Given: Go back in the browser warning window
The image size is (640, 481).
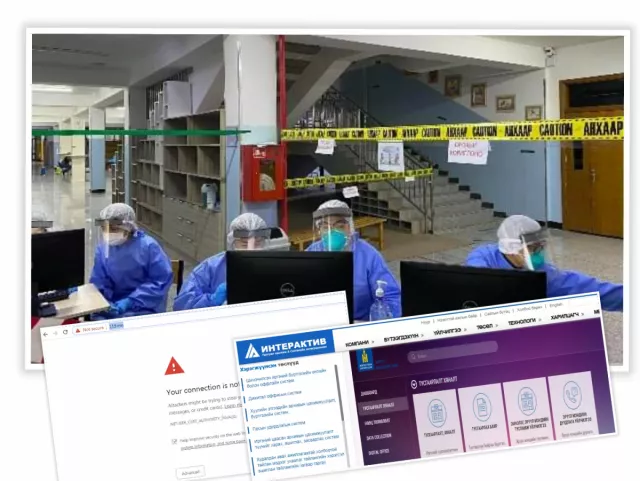Looking at the screenshot, I should point(46,334).
